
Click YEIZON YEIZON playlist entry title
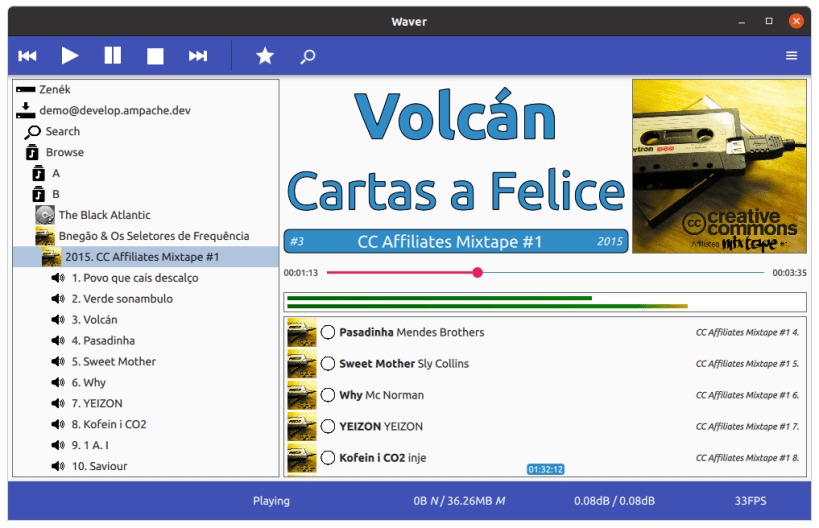point(381,426)
